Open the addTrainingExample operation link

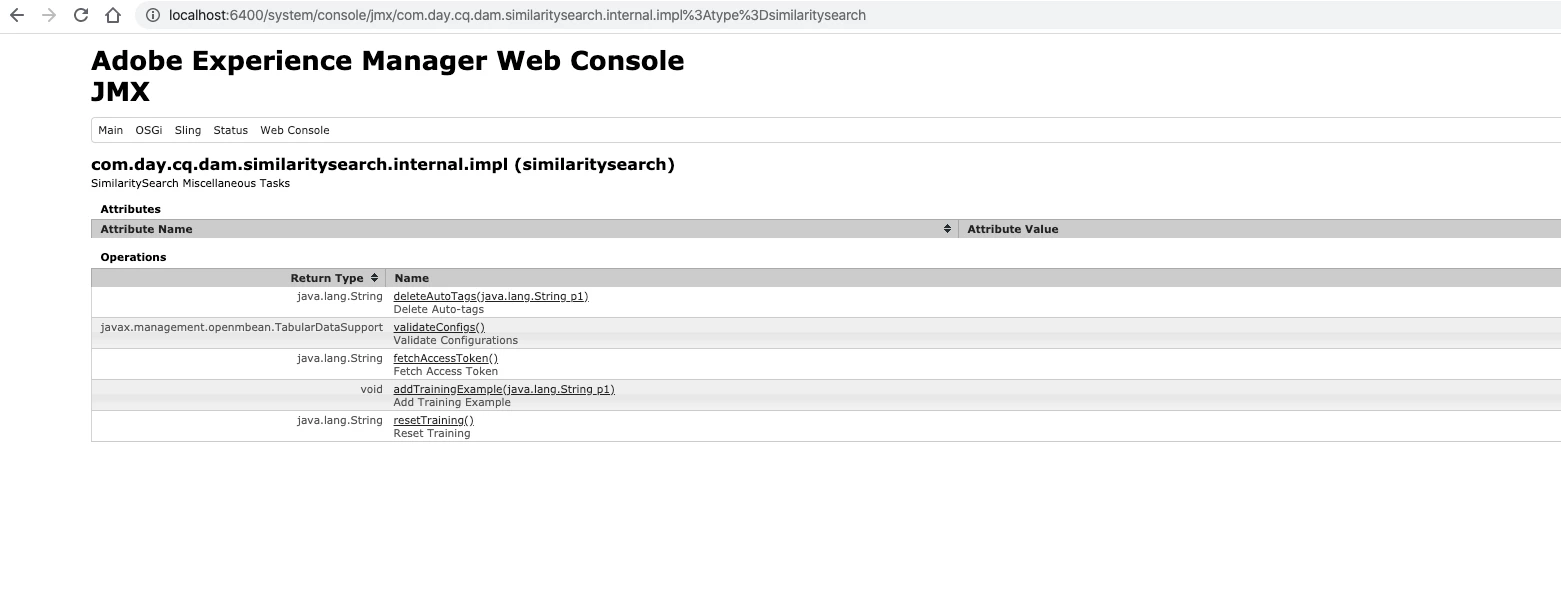[504, 389]
